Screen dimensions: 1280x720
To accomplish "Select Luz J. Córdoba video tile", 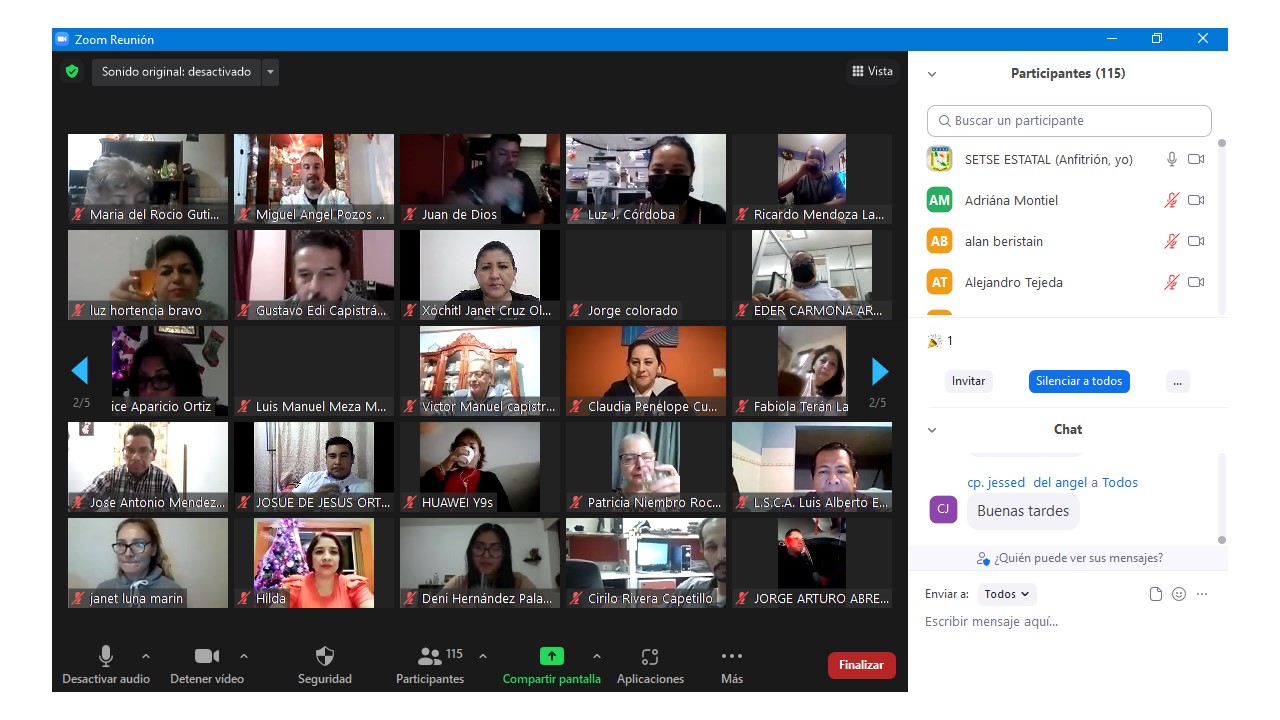I will tap(646, 179).
